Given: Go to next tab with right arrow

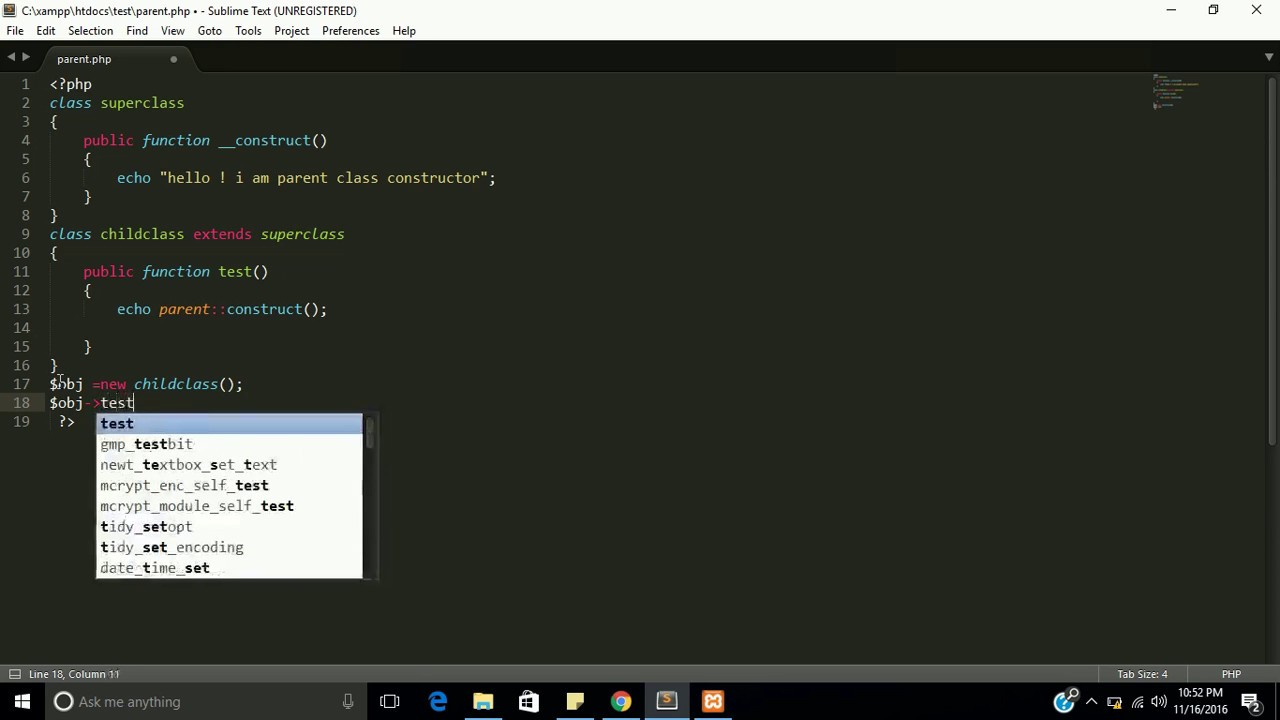Looking at the screenshot, I should pos(26,58).
